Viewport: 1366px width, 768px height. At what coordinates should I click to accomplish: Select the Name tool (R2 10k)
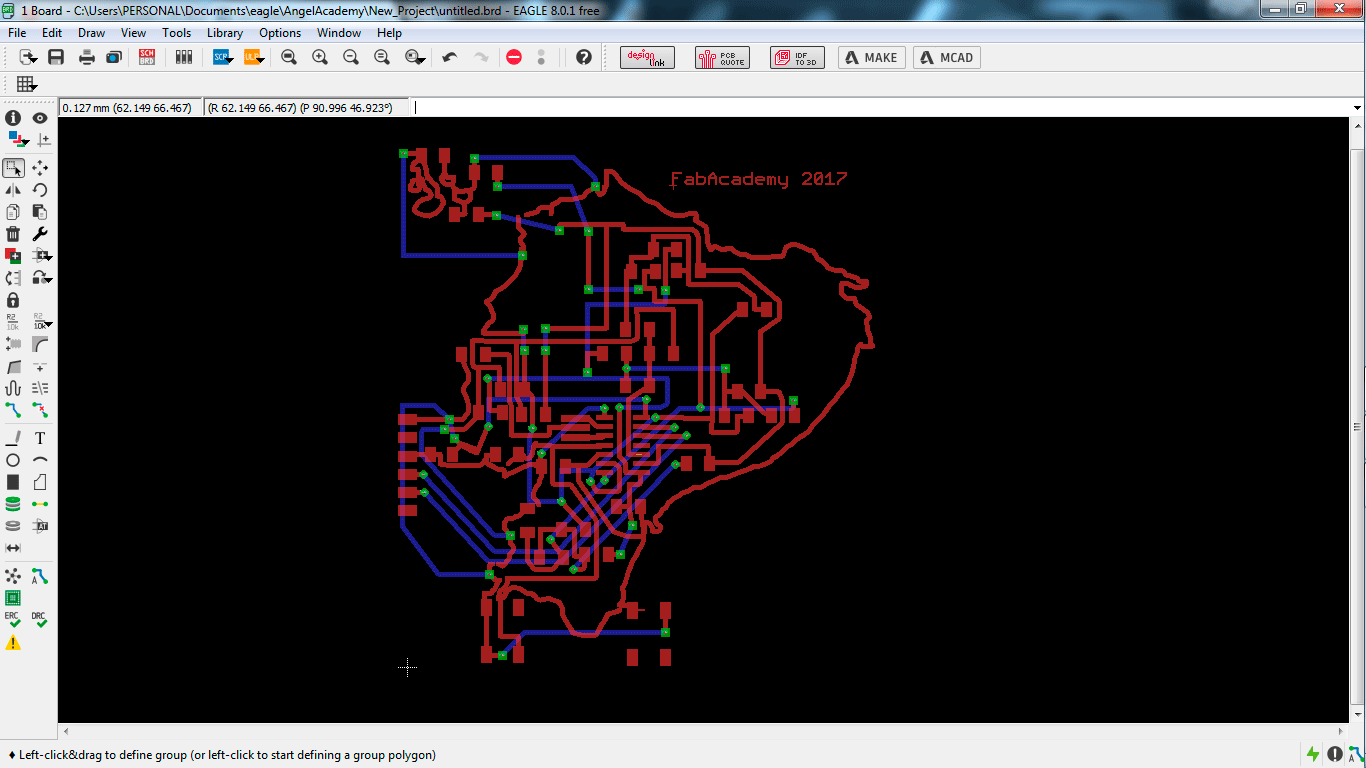[13, 322]
